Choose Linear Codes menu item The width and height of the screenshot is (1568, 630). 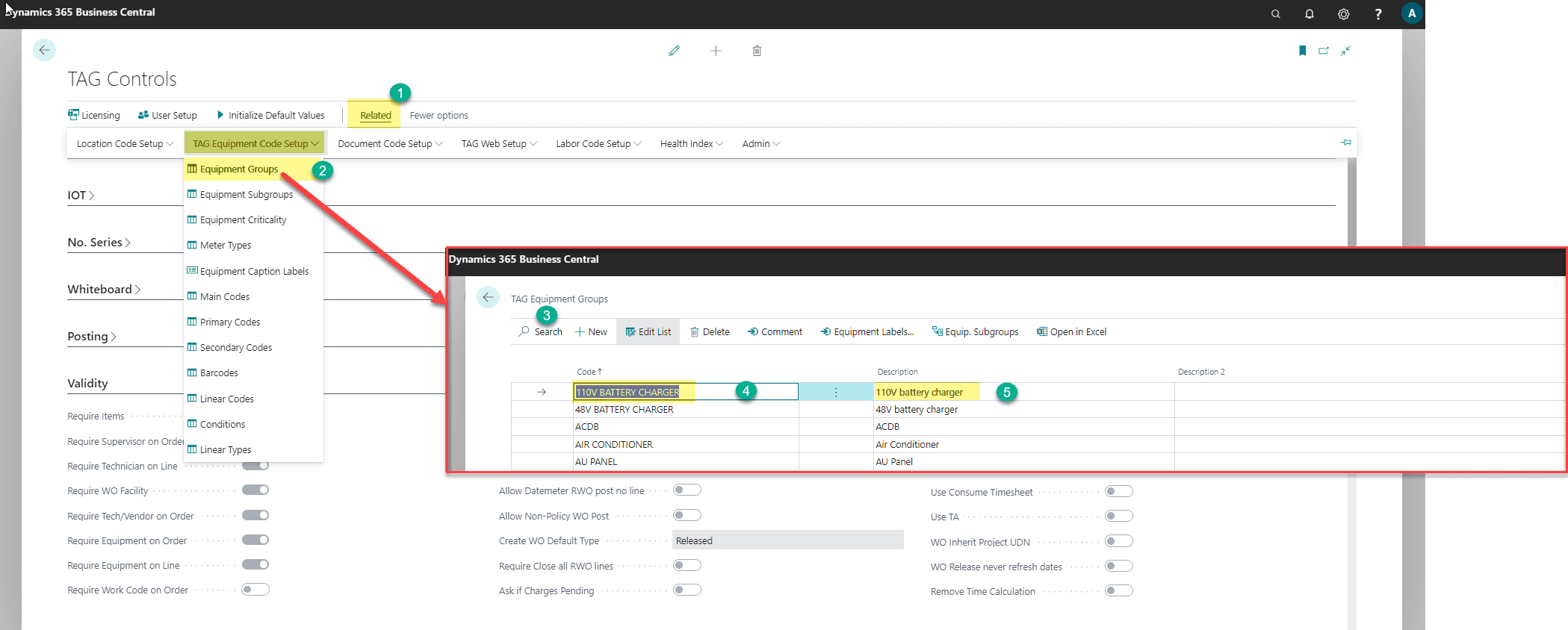pyautogui.click(x=253, y=399)
